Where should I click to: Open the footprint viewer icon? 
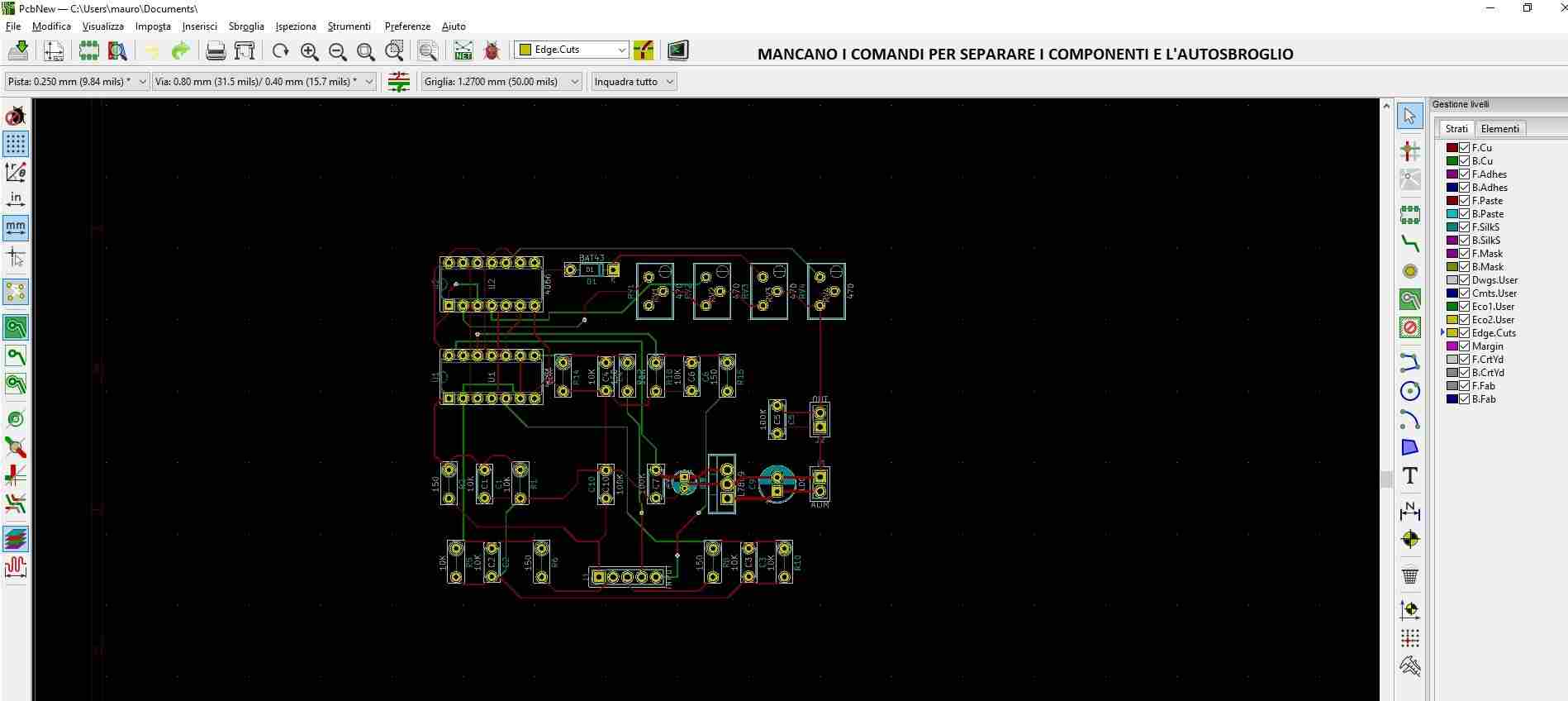[117, 50]
